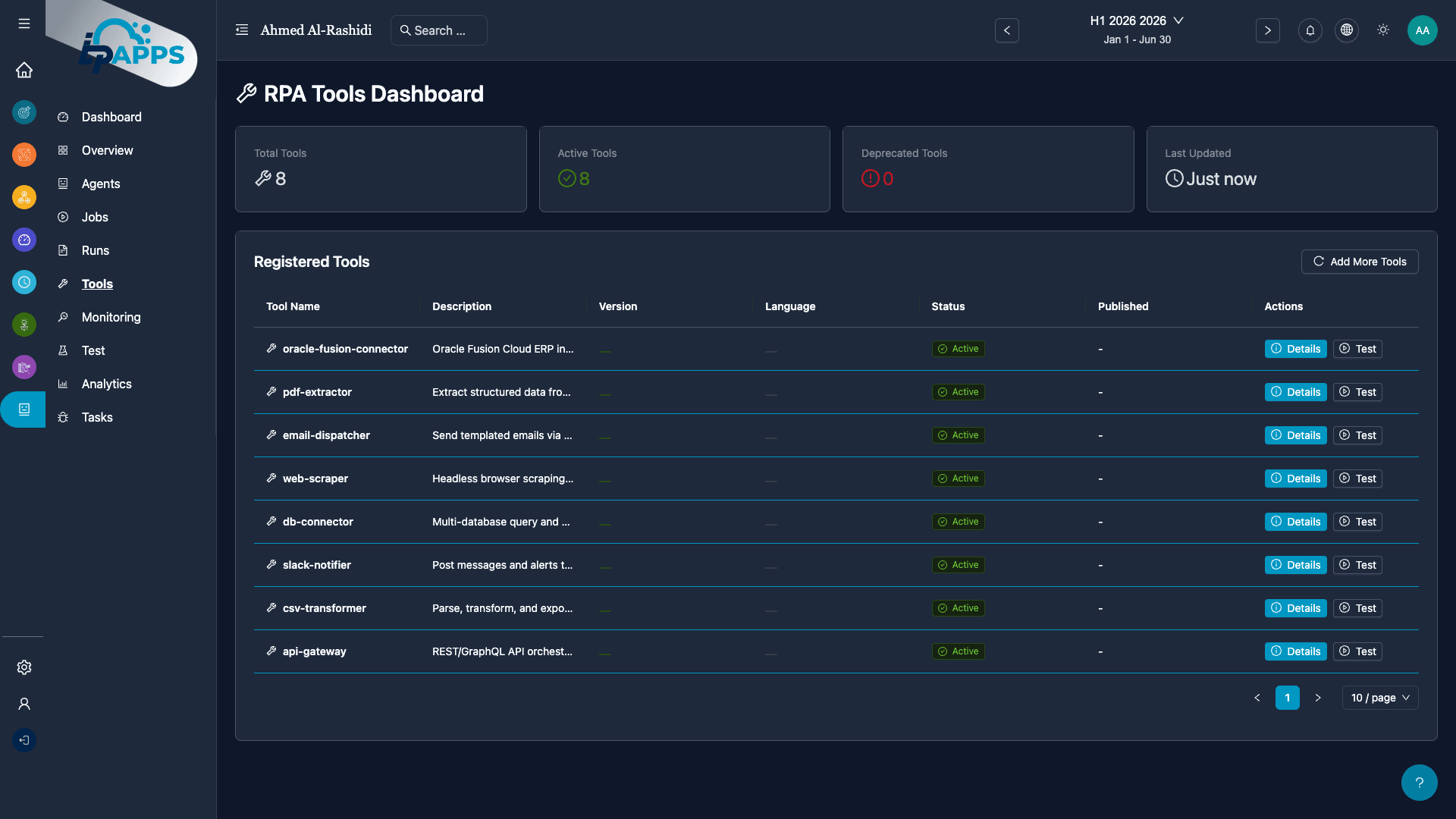Click the highlighted Tasks app icon in sidebar

(x=24, y=409)
